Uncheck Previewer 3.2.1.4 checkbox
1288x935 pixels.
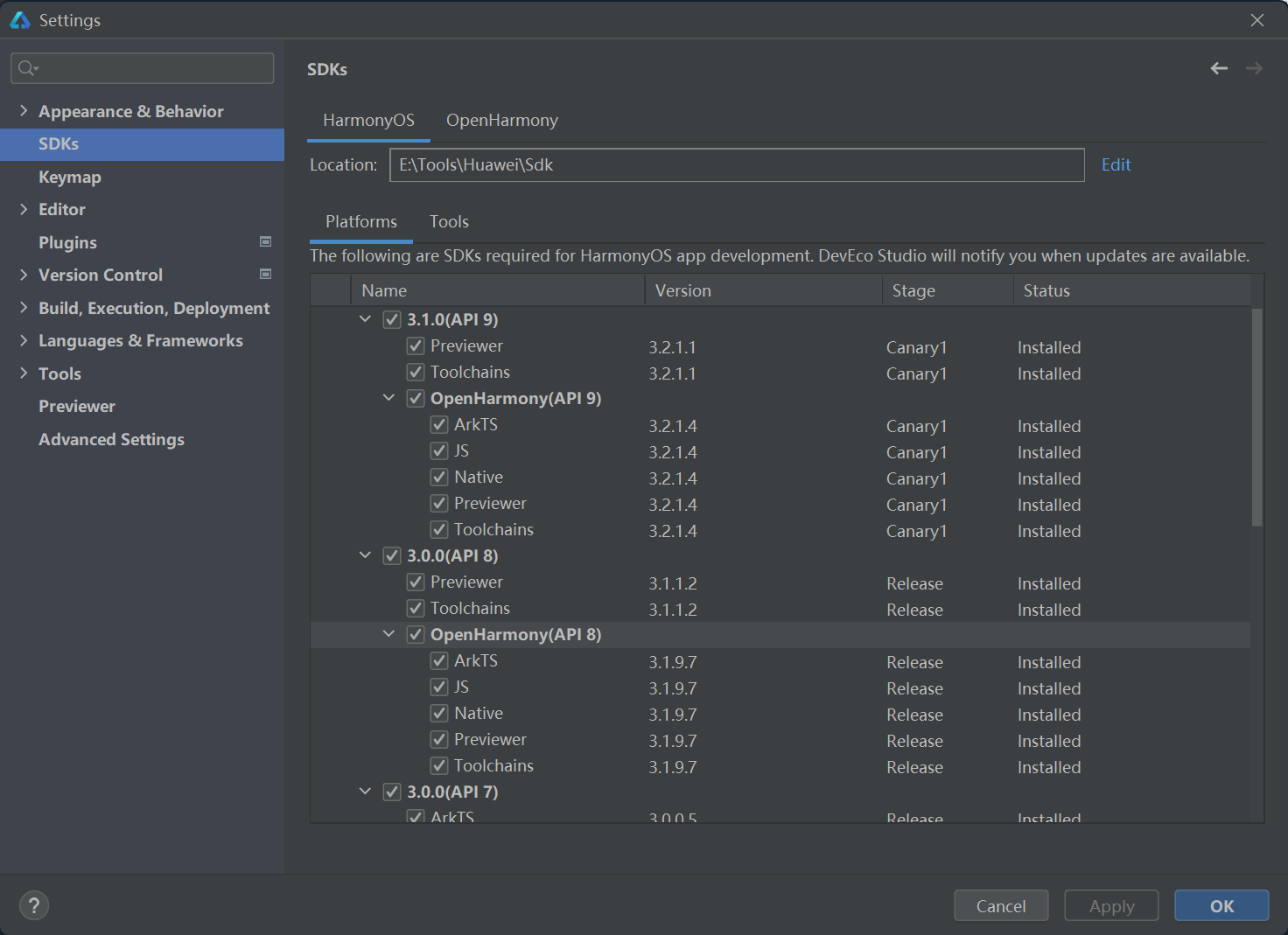point(439,504)
